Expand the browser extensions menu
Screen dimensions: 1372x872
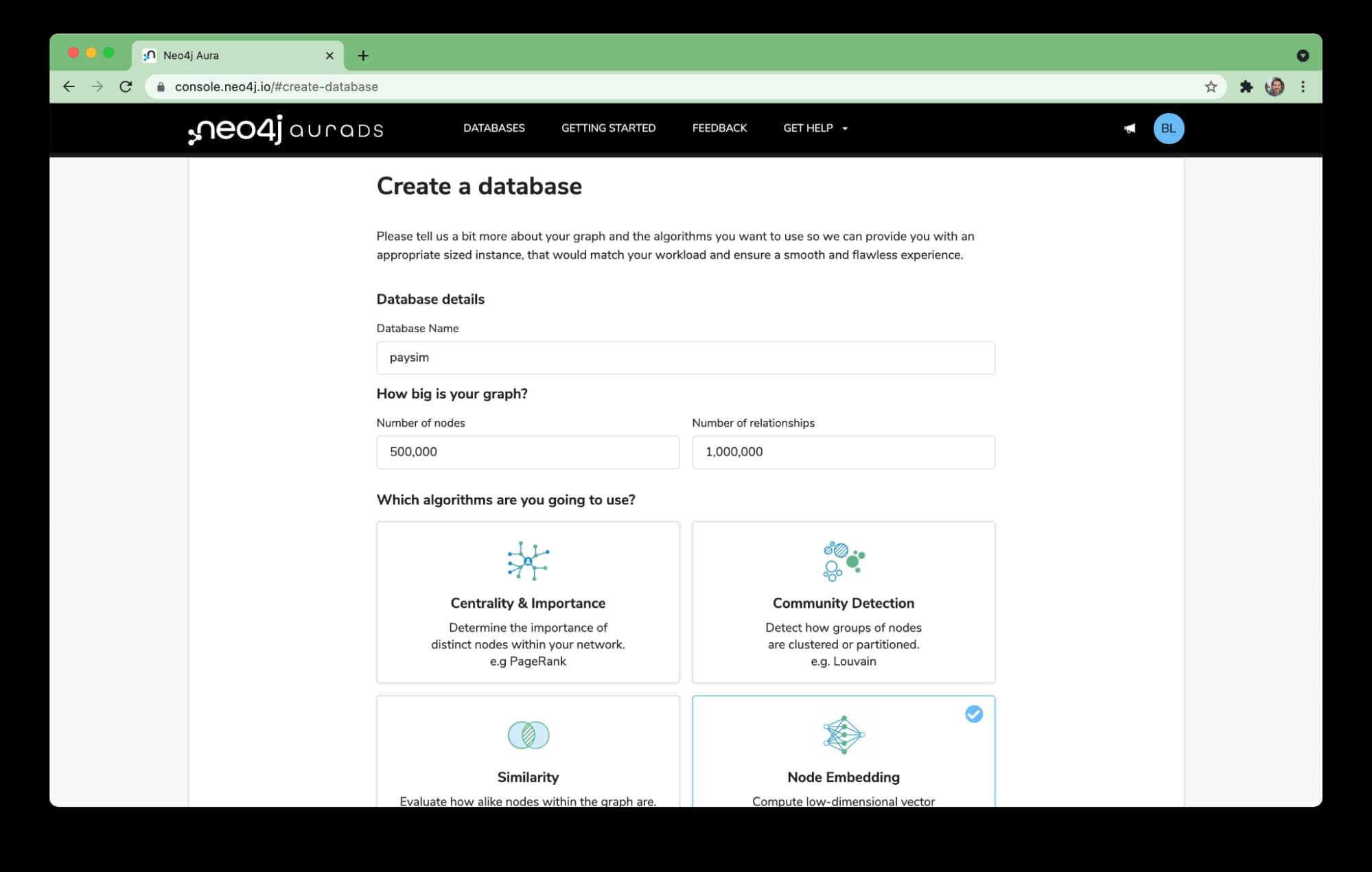click(1246, 86)
